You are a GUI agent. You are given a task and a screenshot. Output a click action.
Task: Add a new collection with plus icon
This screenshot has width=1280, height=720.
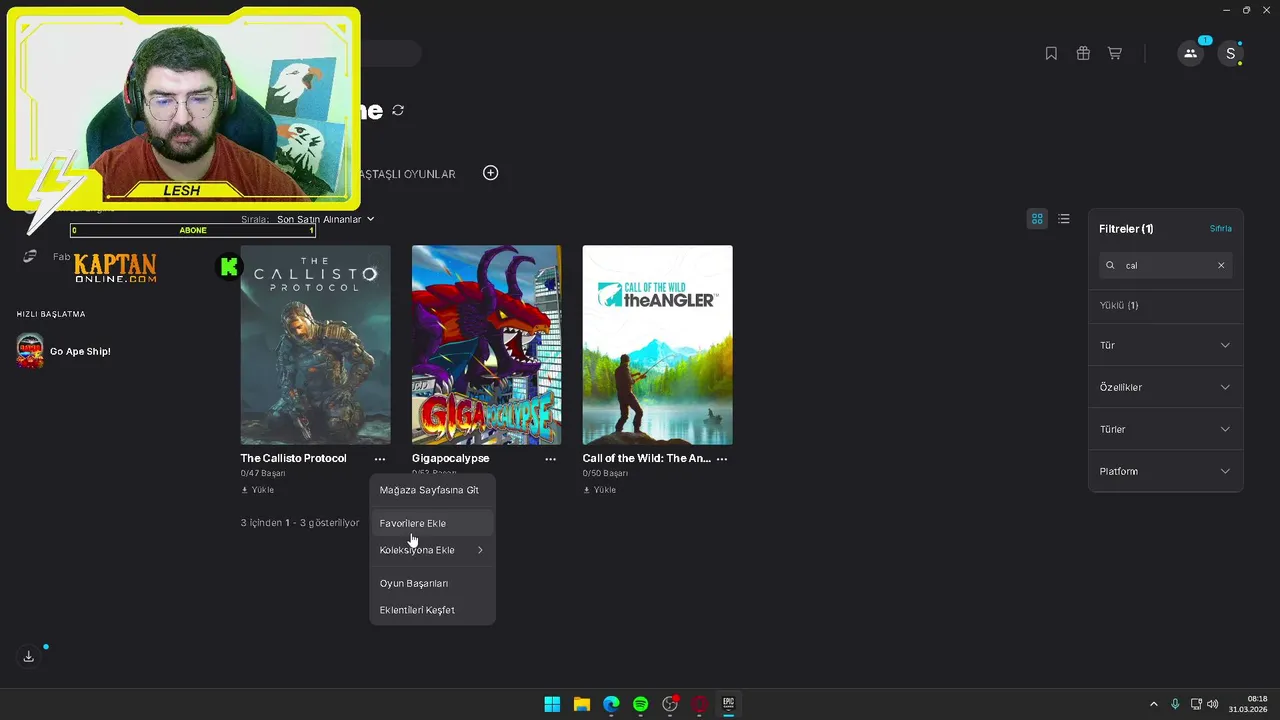[490, 173]
